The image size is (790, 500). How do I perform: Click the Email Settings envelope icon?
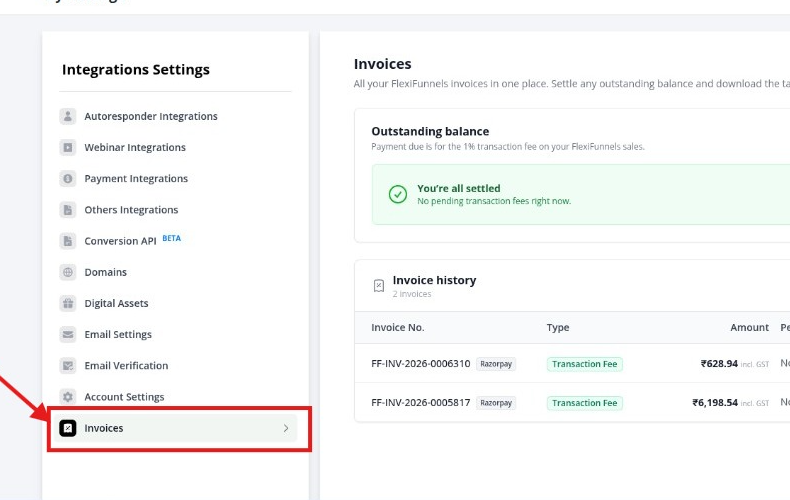click(68, 335)
